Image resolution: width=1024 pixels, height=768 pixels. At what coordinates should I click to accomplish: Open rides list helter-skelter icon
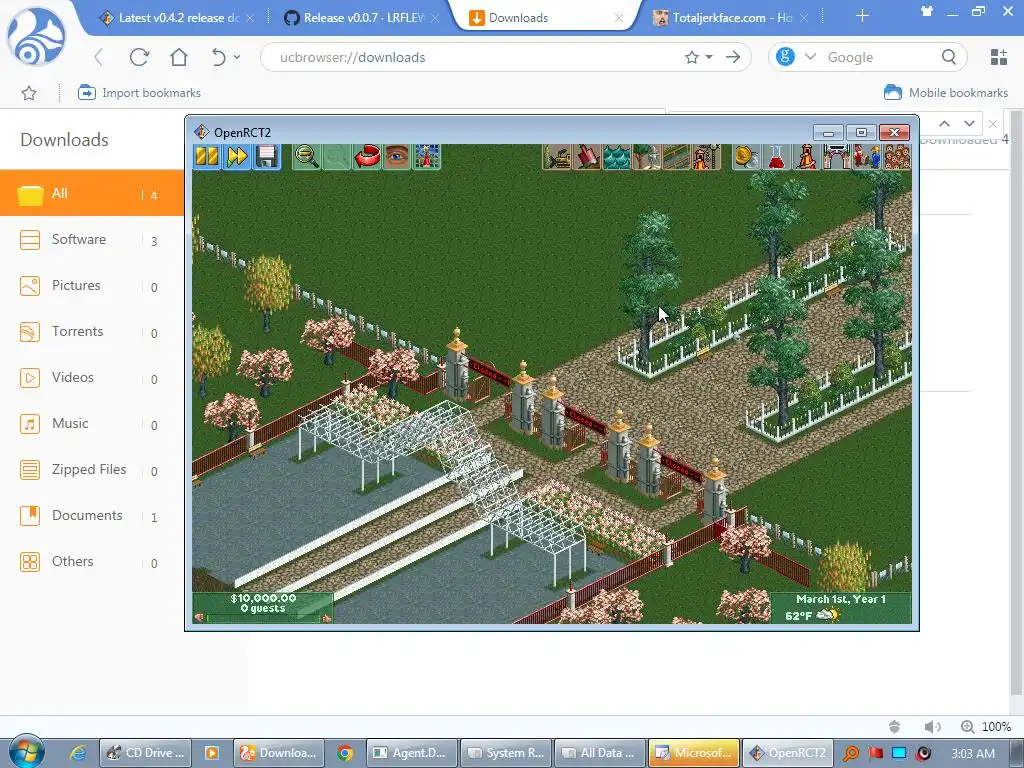(807, 157)
